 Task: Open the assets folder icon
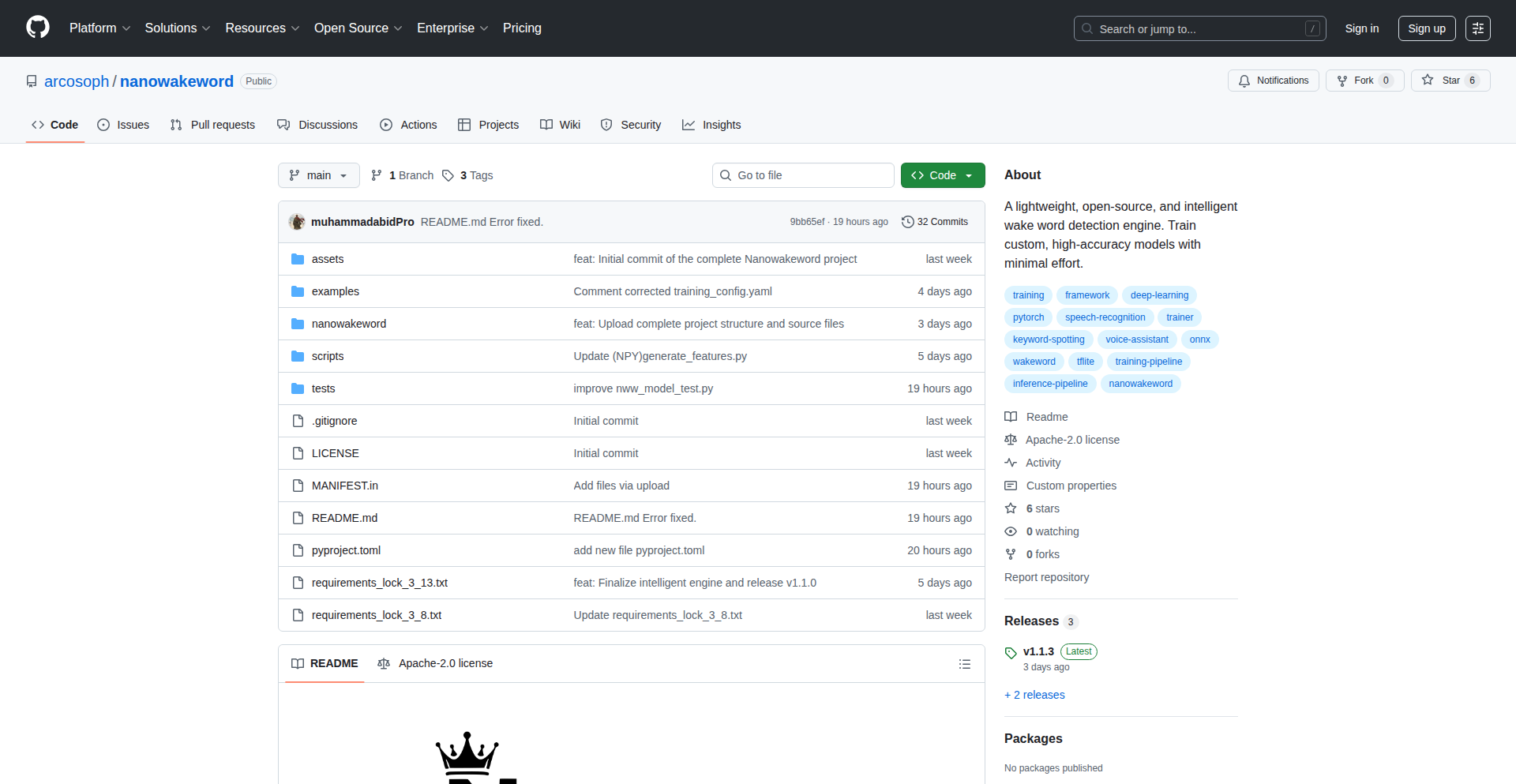pos(298,259)
